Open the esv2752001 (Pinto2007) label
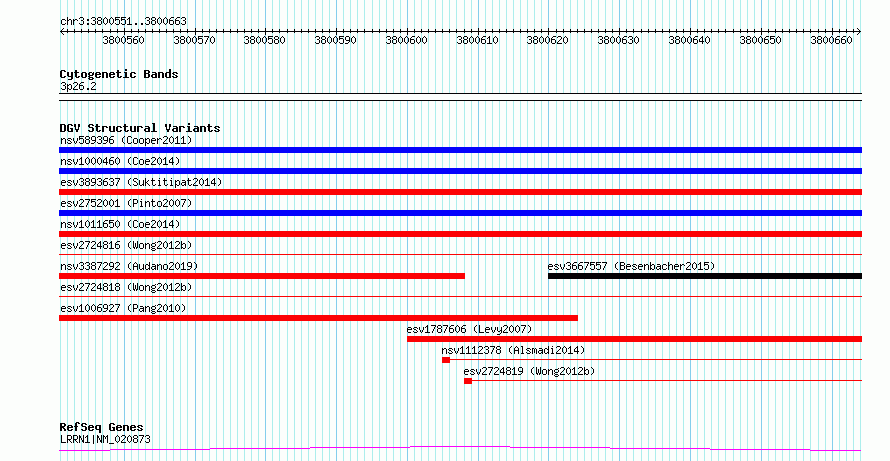Image resolution: width=890 pixels, height=461 pixels. 126,203
